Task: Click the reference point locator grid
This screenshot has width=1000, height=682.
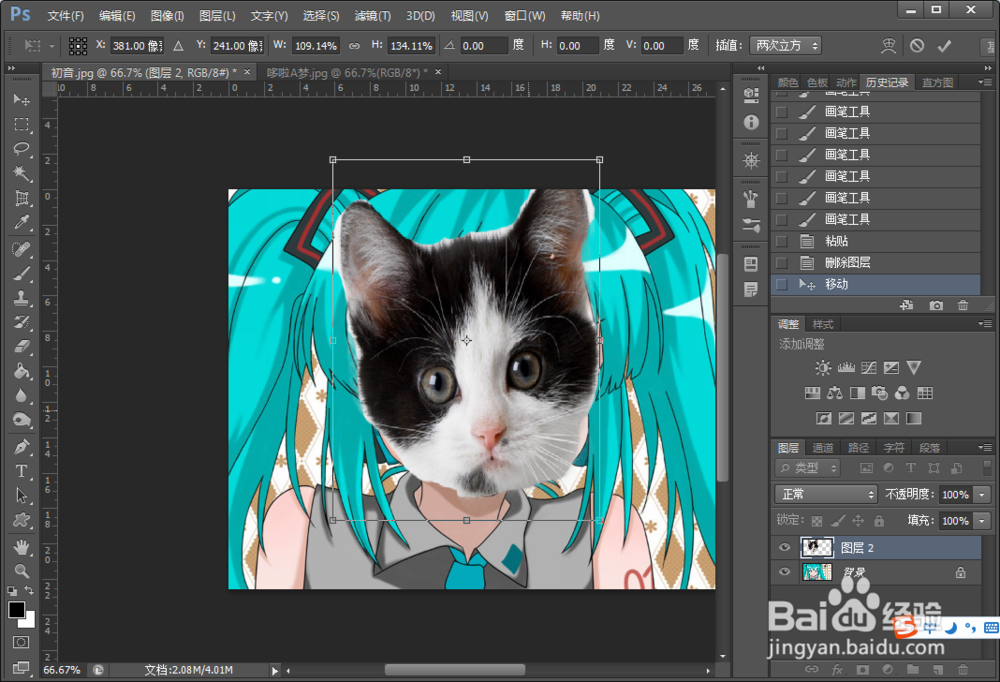Action: coord(78,45)
